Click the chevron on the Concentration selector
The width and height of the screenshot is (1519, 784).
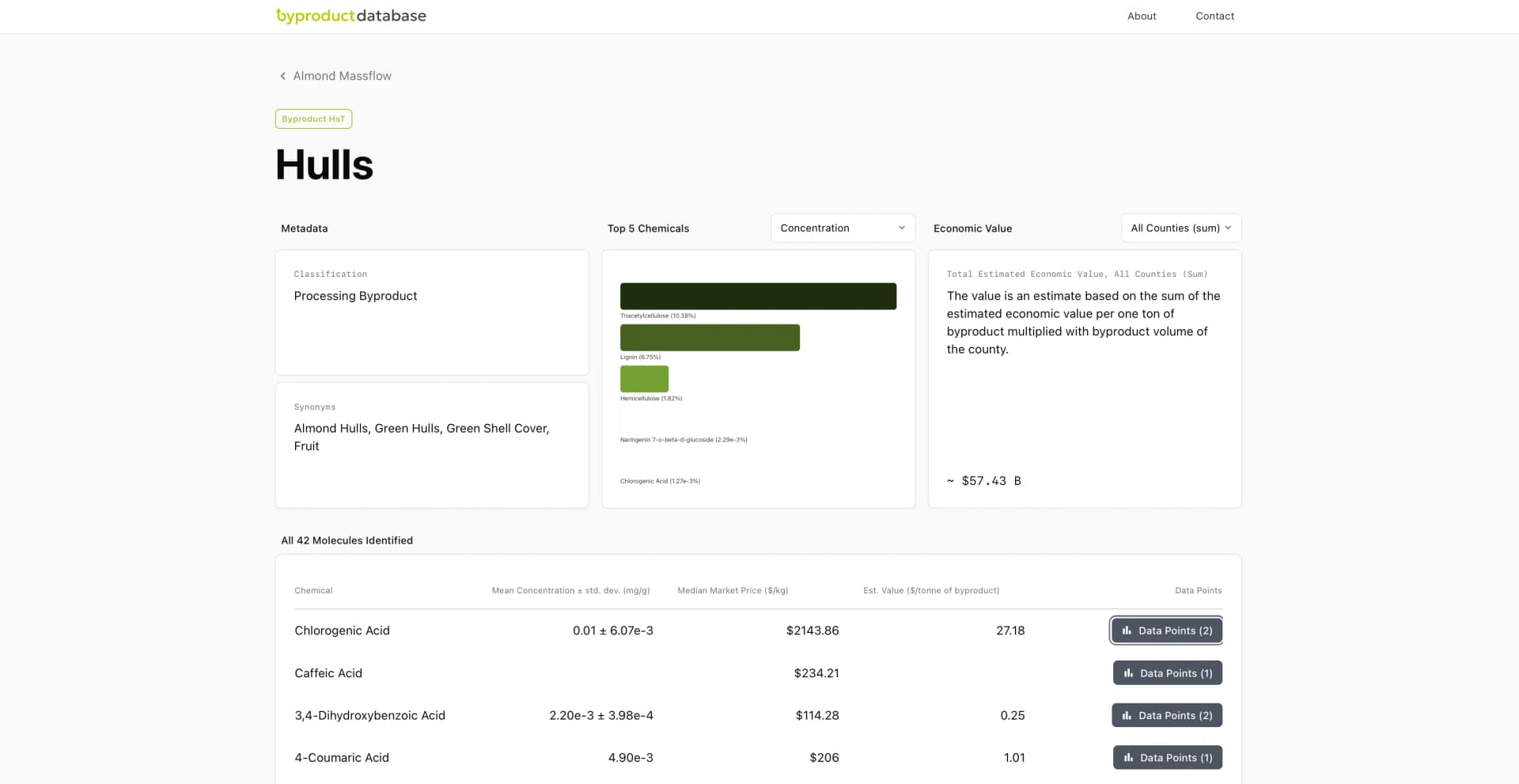tap(901, 228)
